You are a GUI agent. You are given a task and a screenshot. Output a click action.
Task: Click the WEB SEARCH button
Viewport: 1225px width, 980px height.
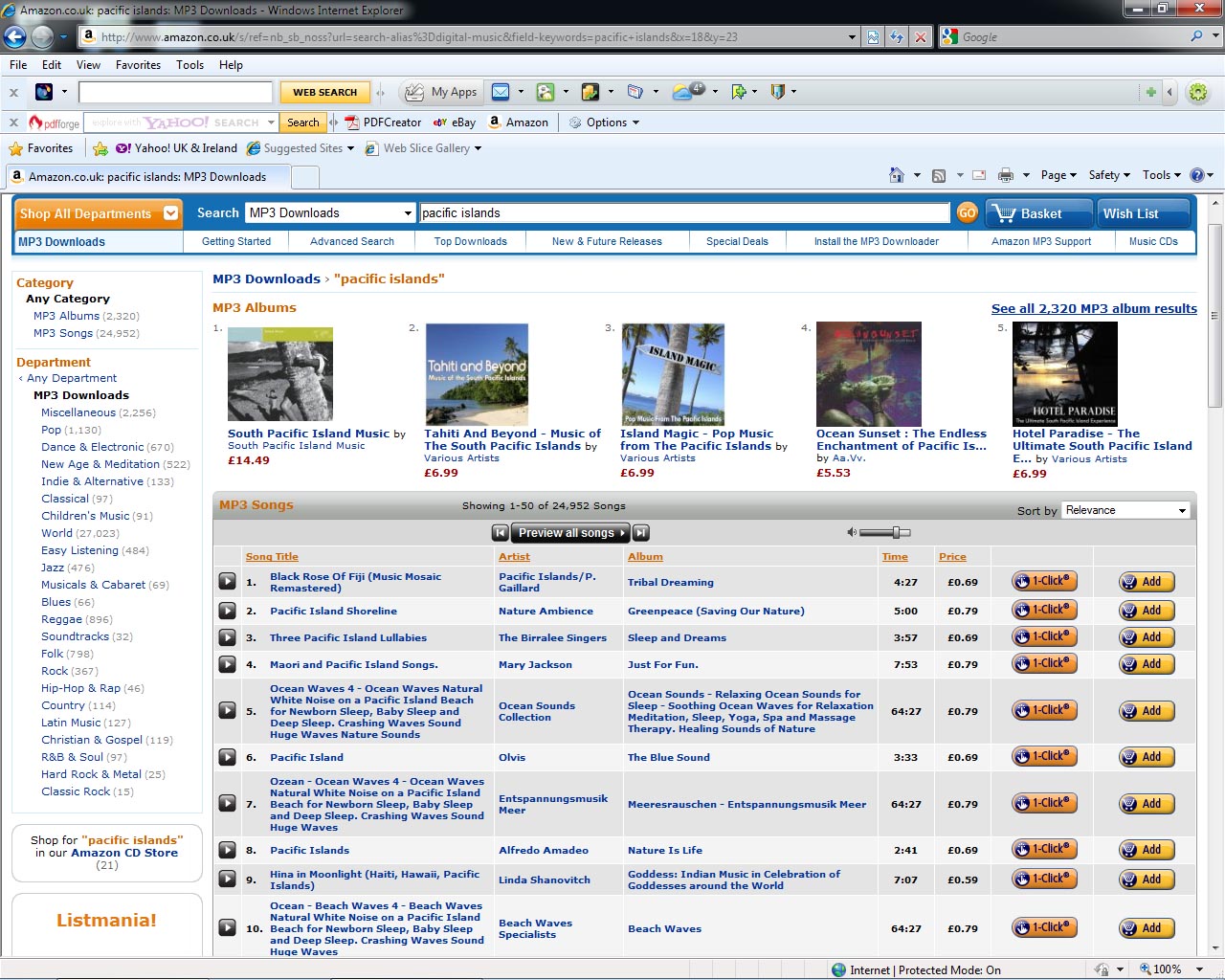tap(324, 93)
